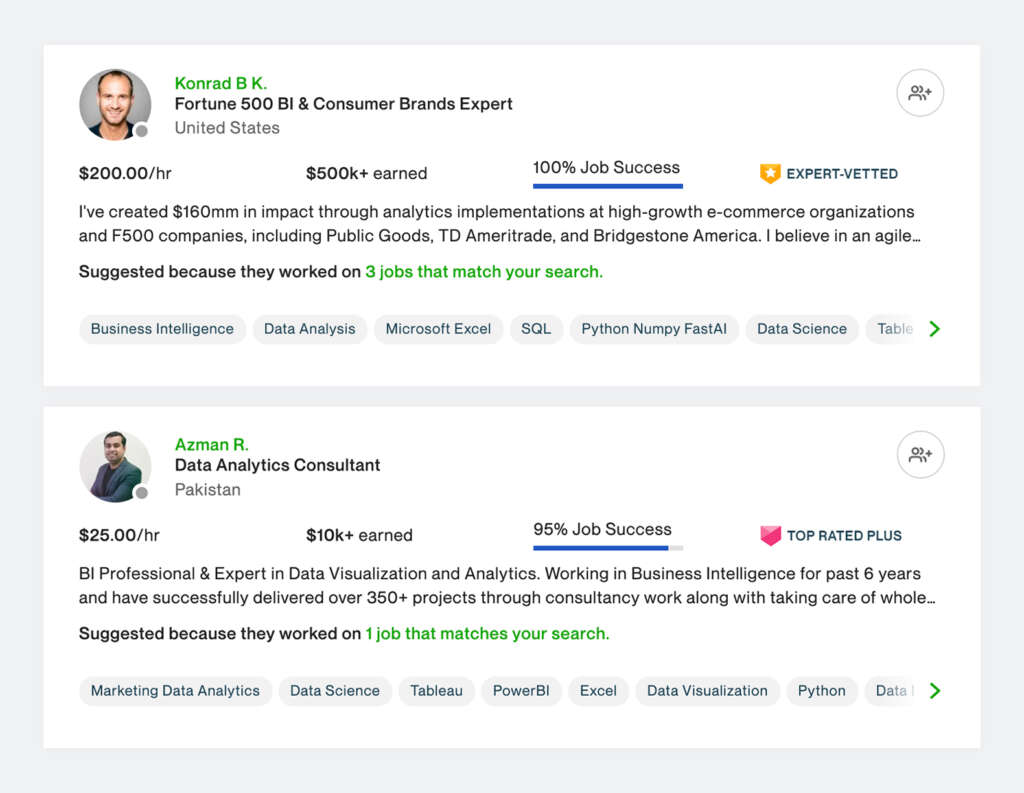Select the Tableau skill tag on Azman's card
Screen dimensions: 1024x793
436,690
